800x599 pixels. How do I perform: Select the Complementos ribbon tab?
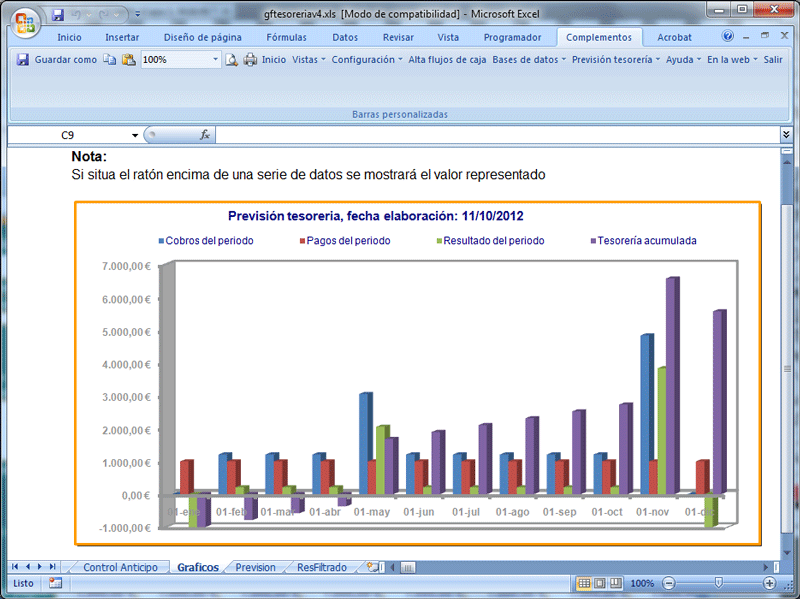598,37
